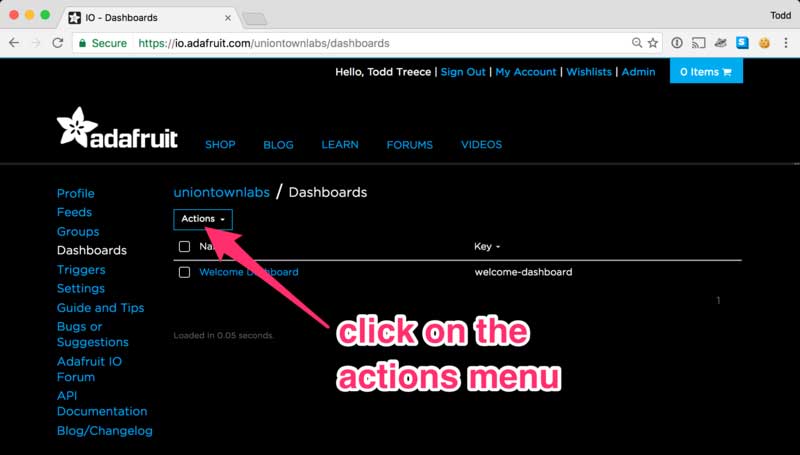The width and height of the screenshot is (800, 455).
Task: Click the zoom magnifier icon in address bar
Action: point(637,43)
